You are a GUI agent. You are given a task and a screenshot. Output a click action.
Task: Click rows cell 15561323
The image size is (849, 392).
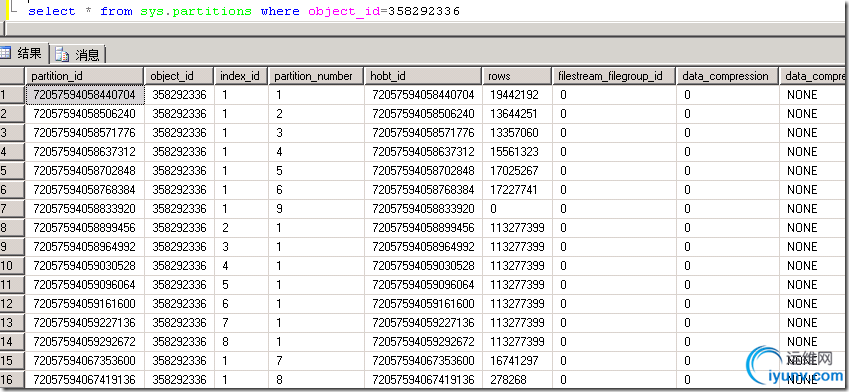click(517, 152)
